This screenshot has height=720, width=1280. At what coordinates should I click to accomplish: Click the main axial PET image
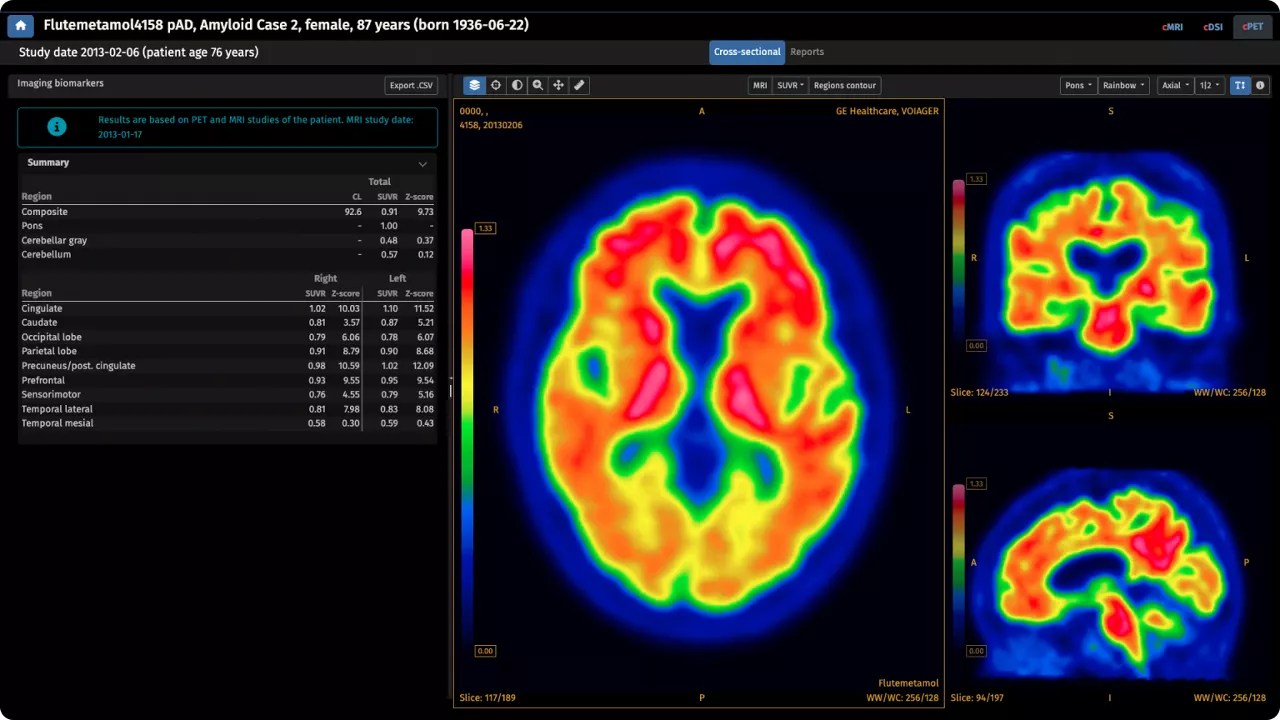click(x=699, y=403)
